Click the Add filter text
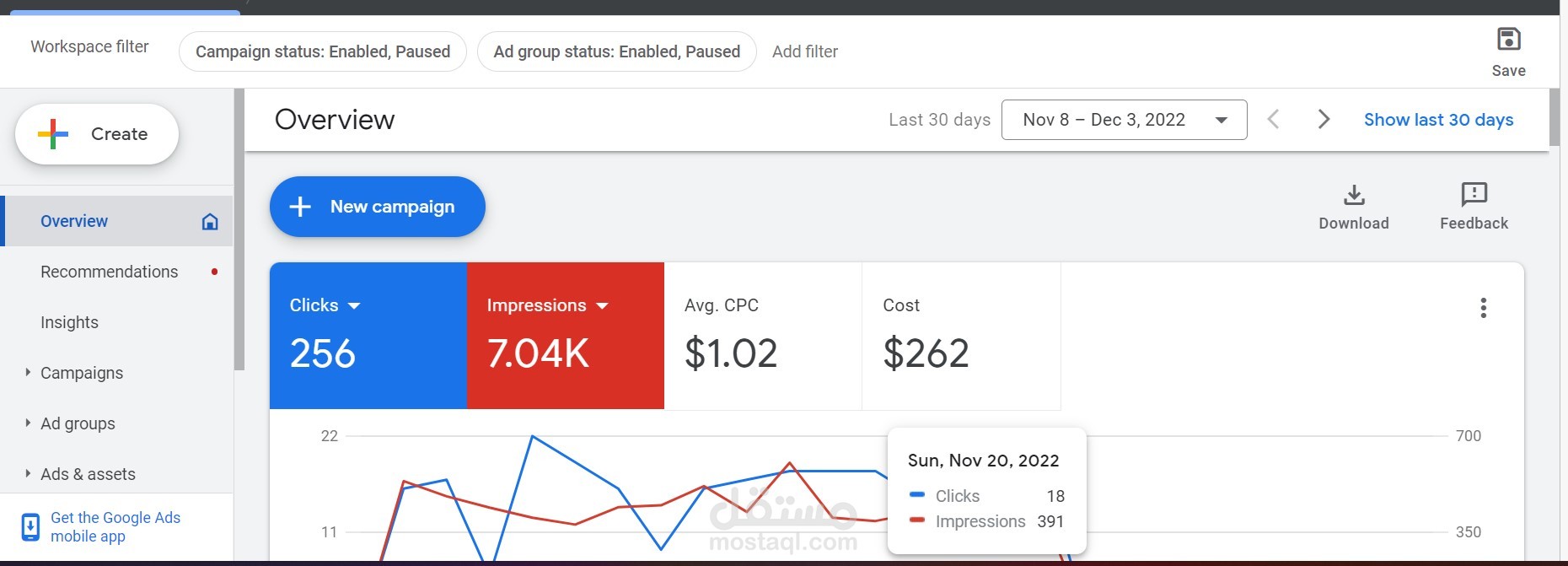Viewport: 1568px width, 566px height. coord(805,51)
